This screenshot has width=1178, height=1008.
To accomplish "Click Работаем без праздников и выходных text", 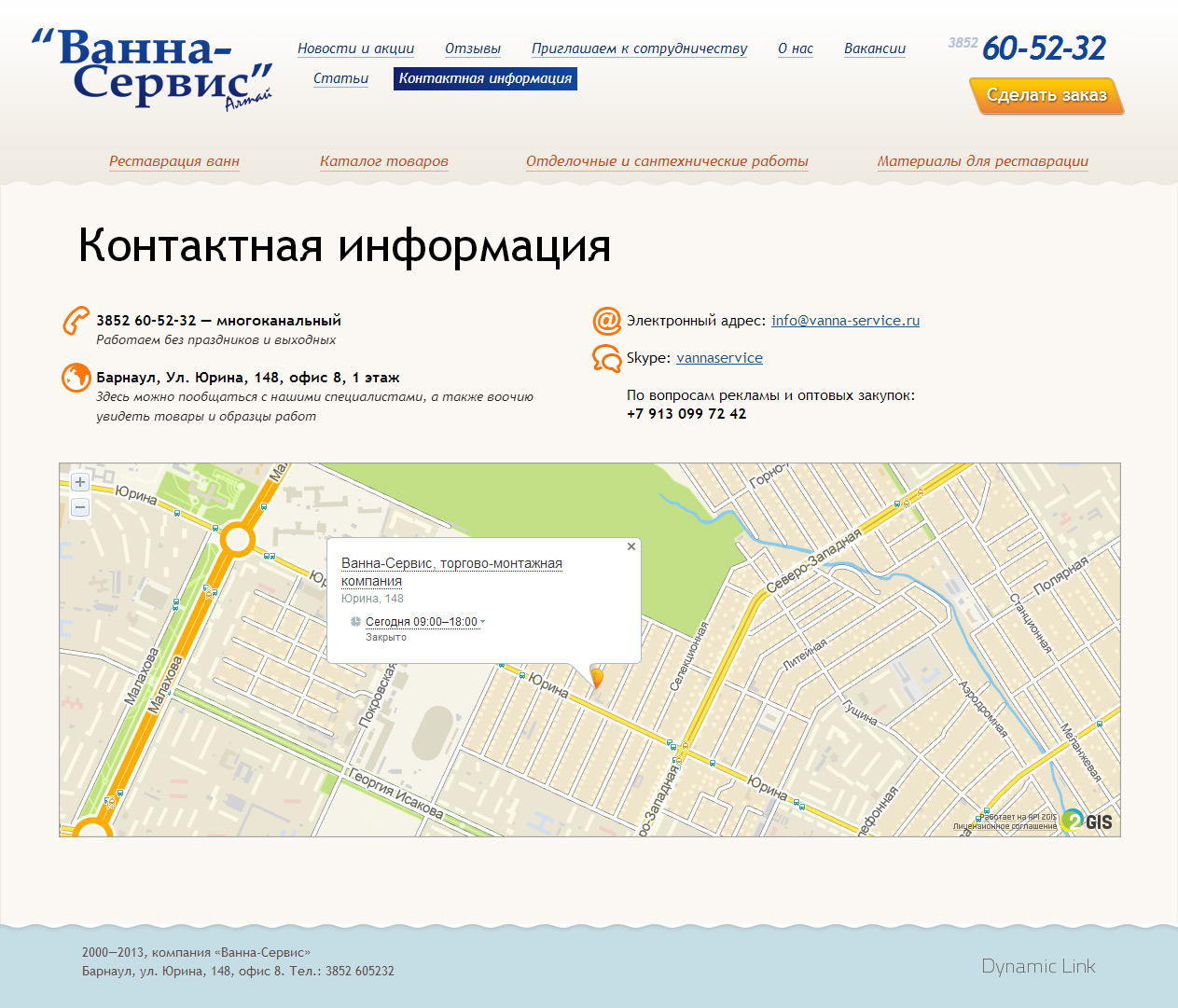I will [216, 340].
